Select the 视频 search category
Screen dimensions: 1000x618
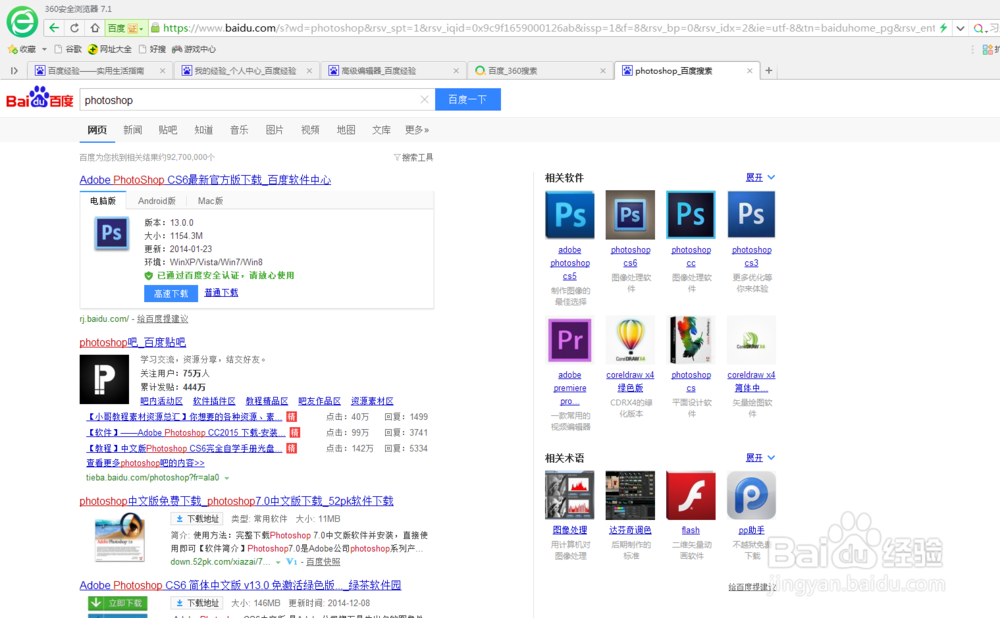coord(310,130)
